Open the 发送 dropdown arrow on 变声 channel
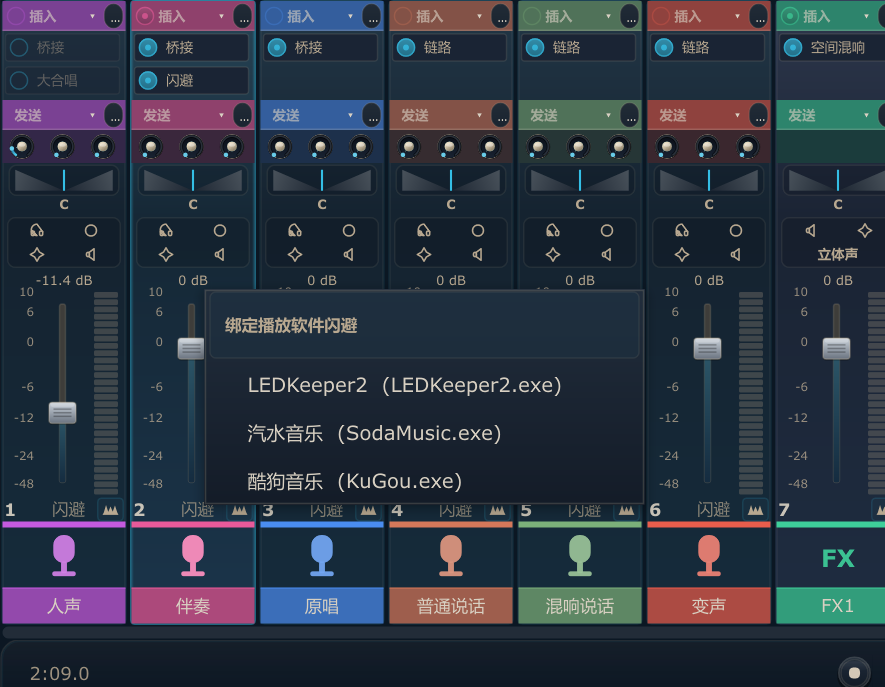This screenshot has height=687, width=885. point(737,115)
